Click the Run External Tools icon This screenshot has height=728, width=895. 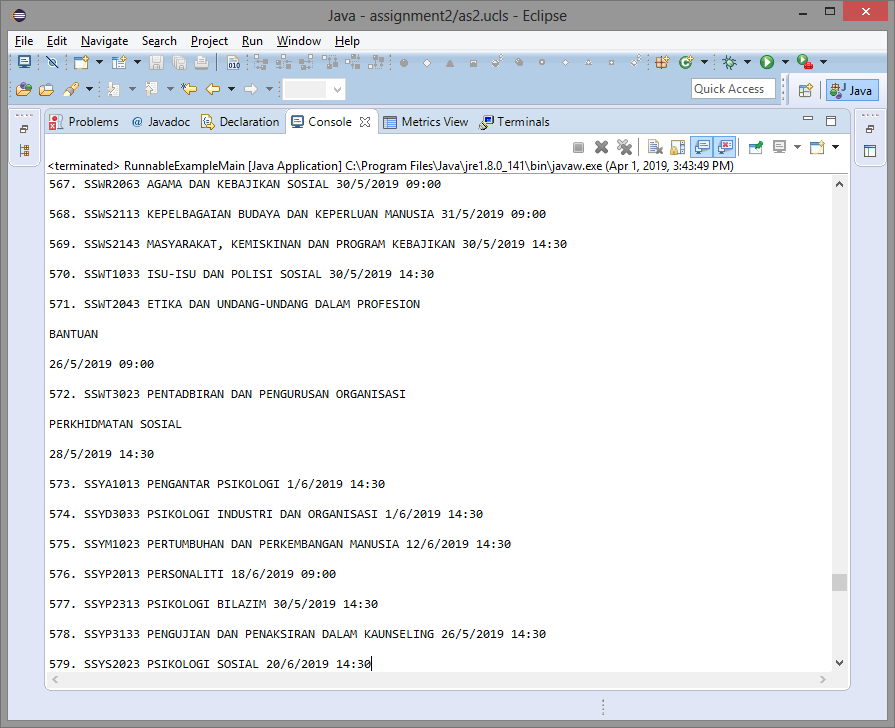(x=805, y=62)
